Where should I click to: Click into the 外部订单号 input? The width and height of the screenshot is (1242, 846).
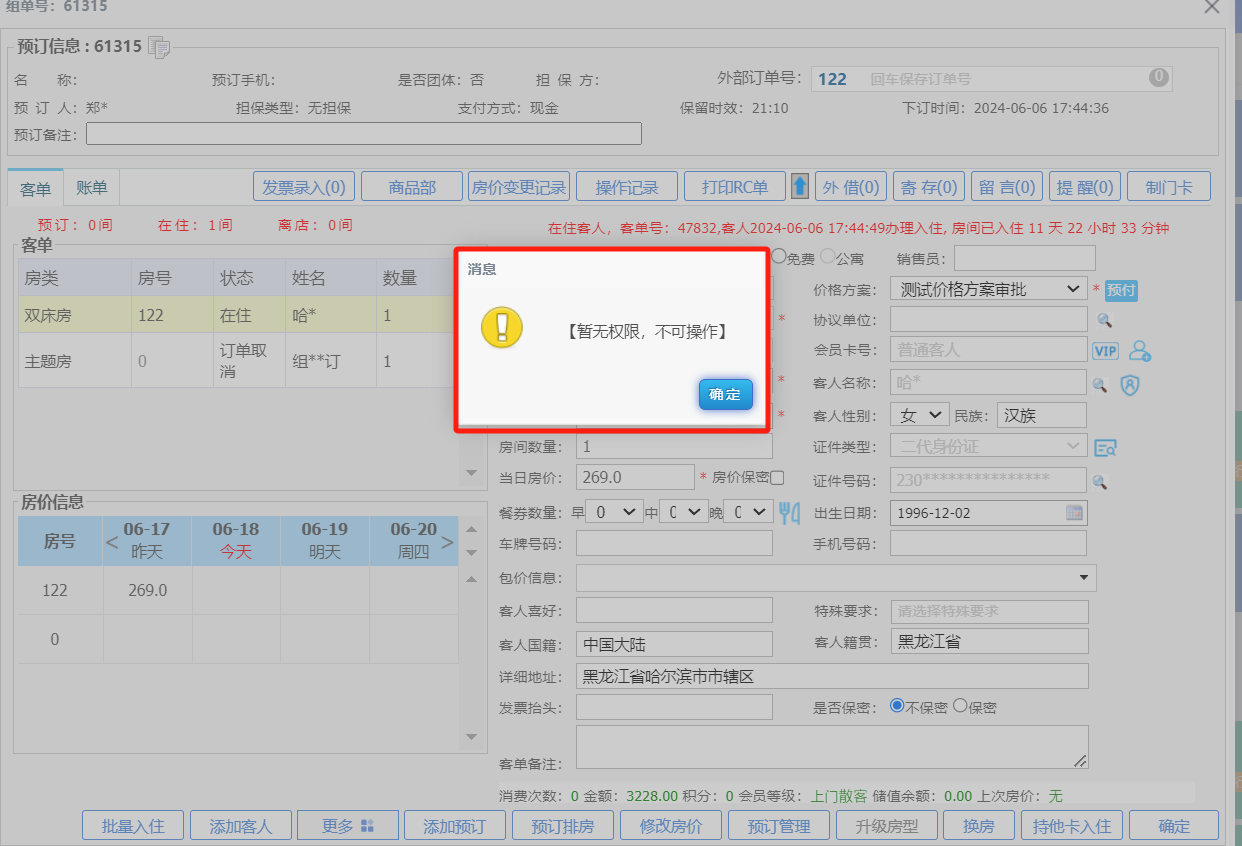[990, 79]
